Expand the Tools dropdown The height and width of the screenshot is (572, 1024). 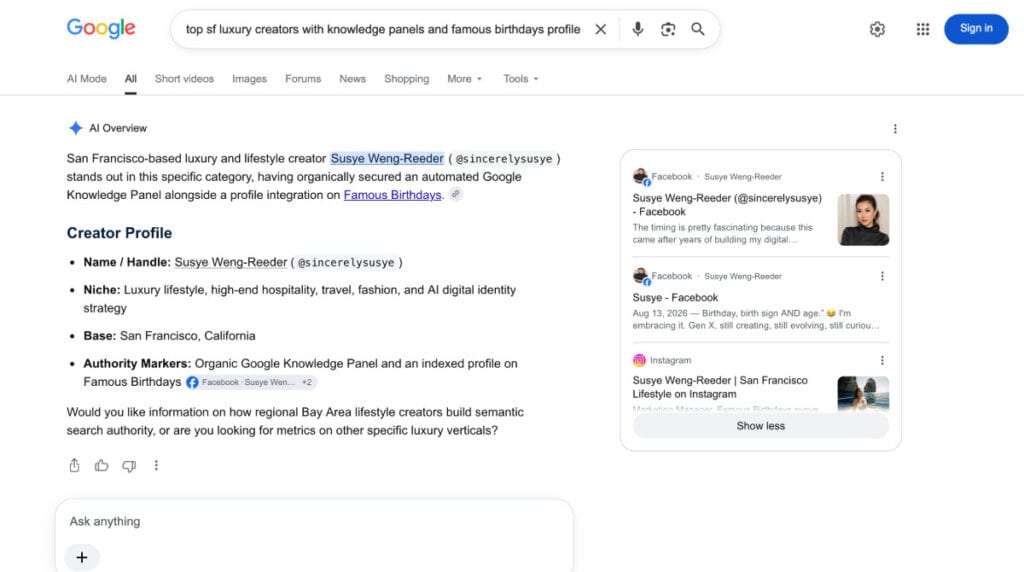pos(520,78)
